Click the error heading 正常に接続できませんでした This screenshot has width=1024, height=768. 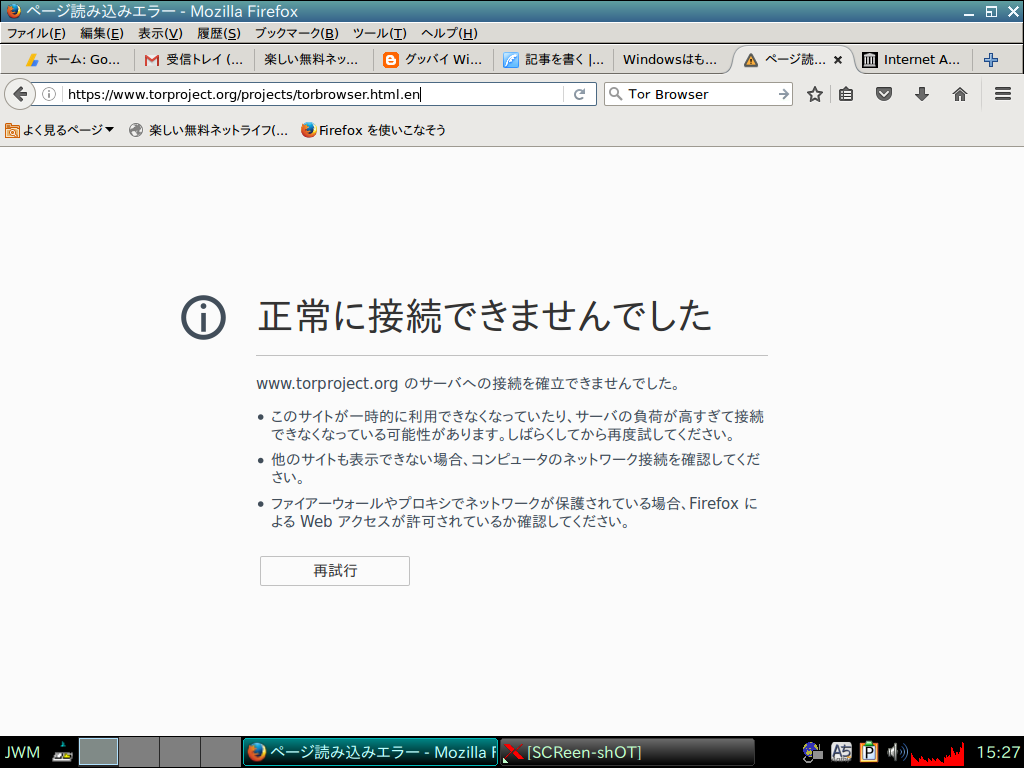point(485,316)
